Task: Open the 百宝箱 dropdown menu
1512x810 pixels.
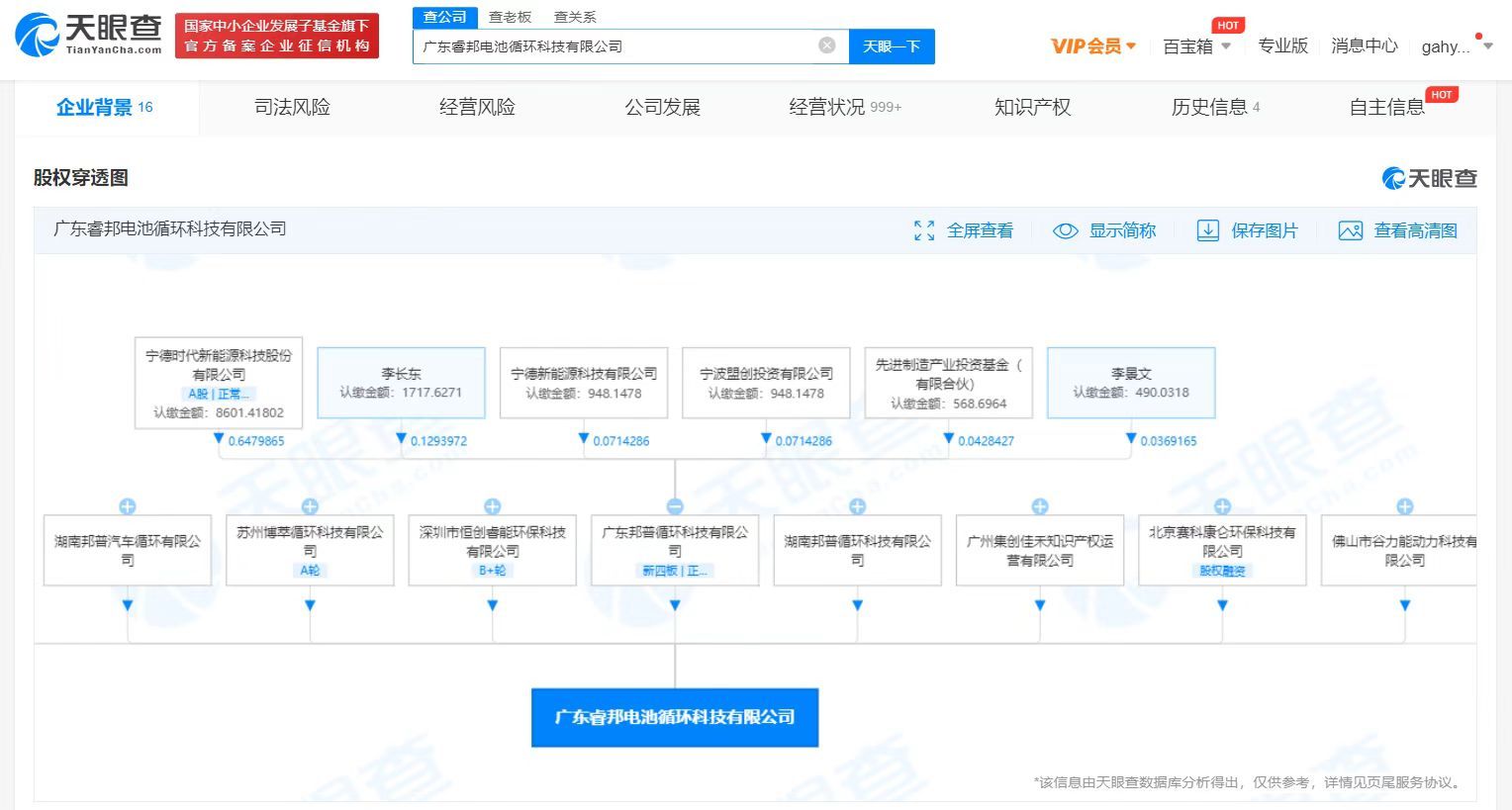Action: click(1196, 46)
